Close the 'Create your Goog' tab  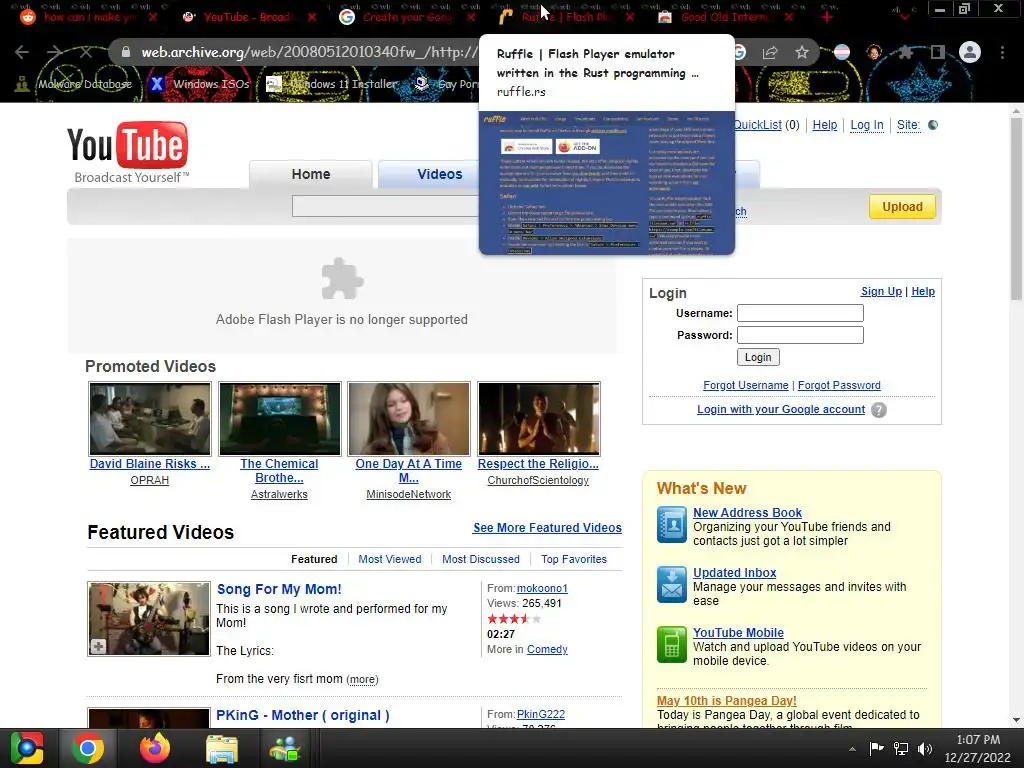471,17
